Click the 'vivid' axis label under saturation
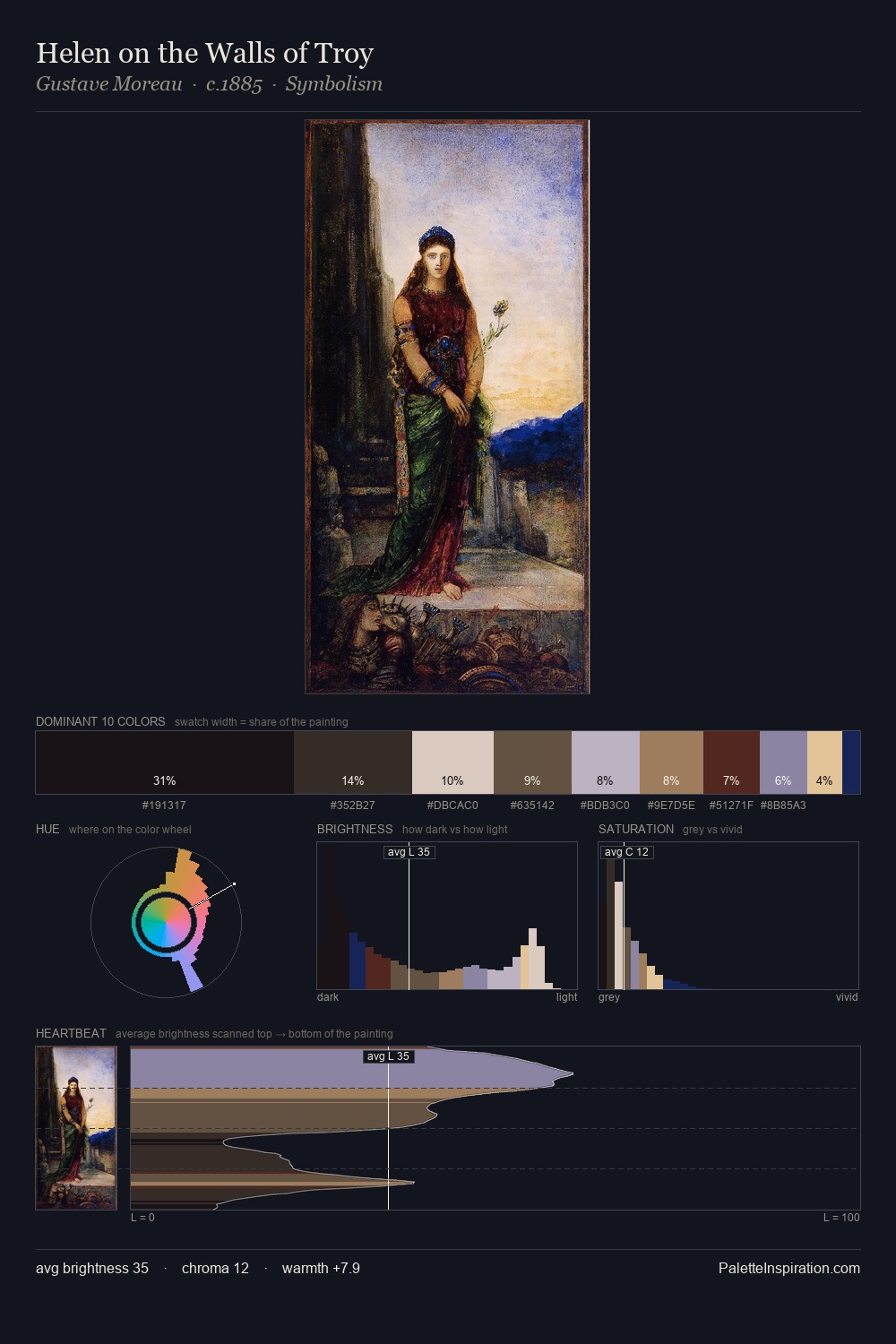Viewport: 896px width, 1344px height. tap(847, 997)
